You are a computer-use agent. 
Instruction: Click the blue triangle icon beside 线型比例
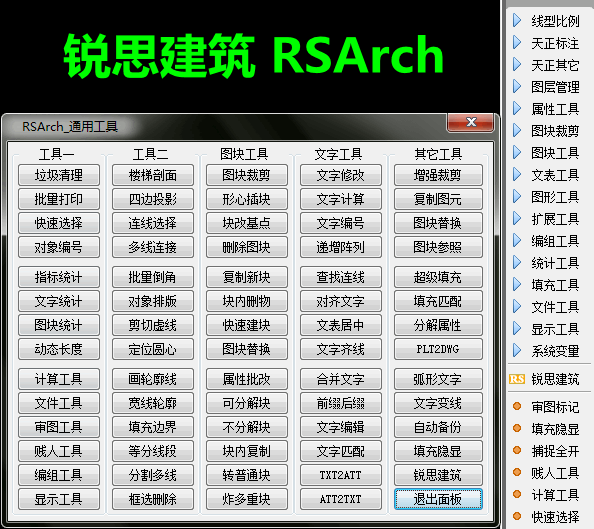point(517,20)
